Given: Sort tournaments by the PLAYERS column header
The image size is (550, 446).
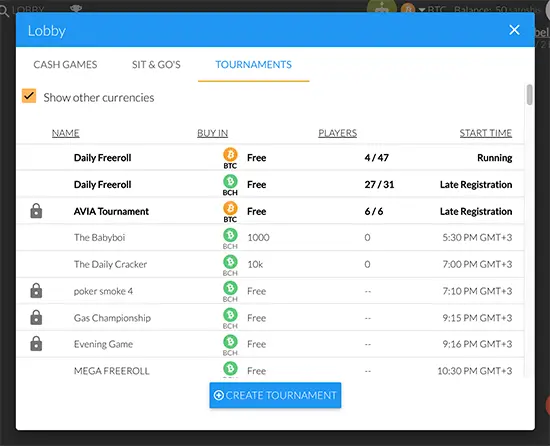Looking at the screenshot, I should [x=337, y=133].
